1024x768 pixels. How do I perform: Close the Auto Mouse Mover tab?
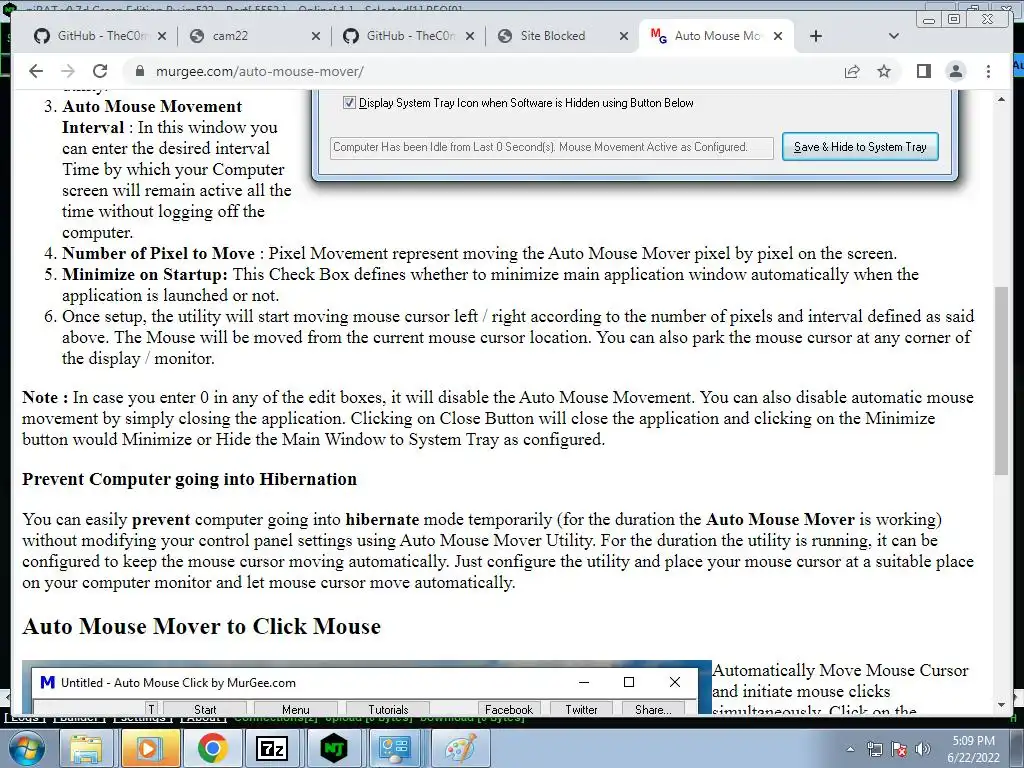pyautogui.click(x=778, y=36)
